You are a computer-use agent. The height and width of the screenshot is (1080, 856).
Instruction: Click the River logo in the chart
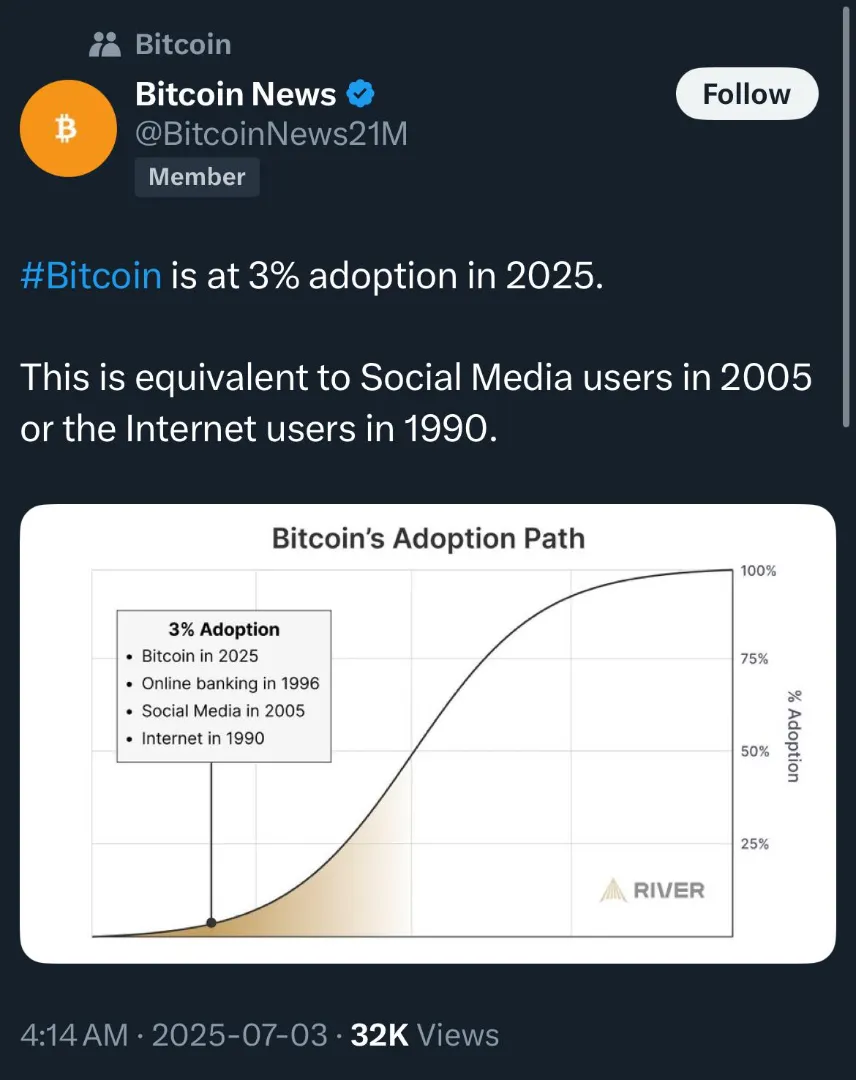click(x=652, y=891)
